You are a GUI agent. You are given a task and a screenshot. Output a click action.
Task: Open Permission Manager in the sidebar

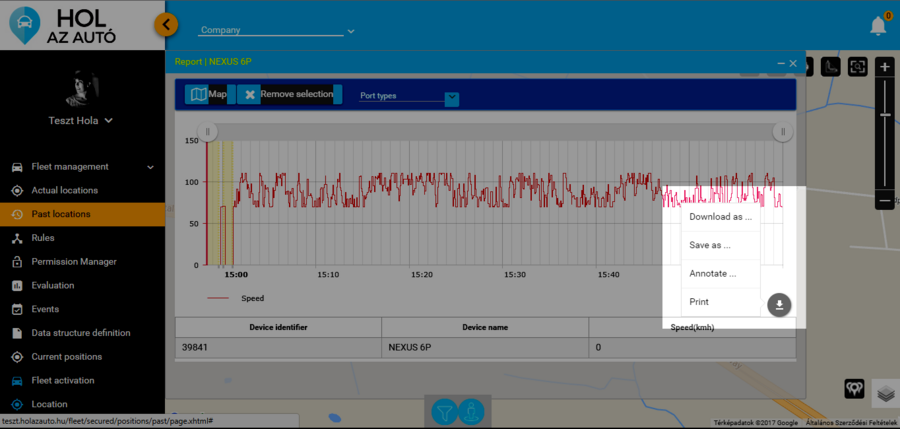point(74,262)
